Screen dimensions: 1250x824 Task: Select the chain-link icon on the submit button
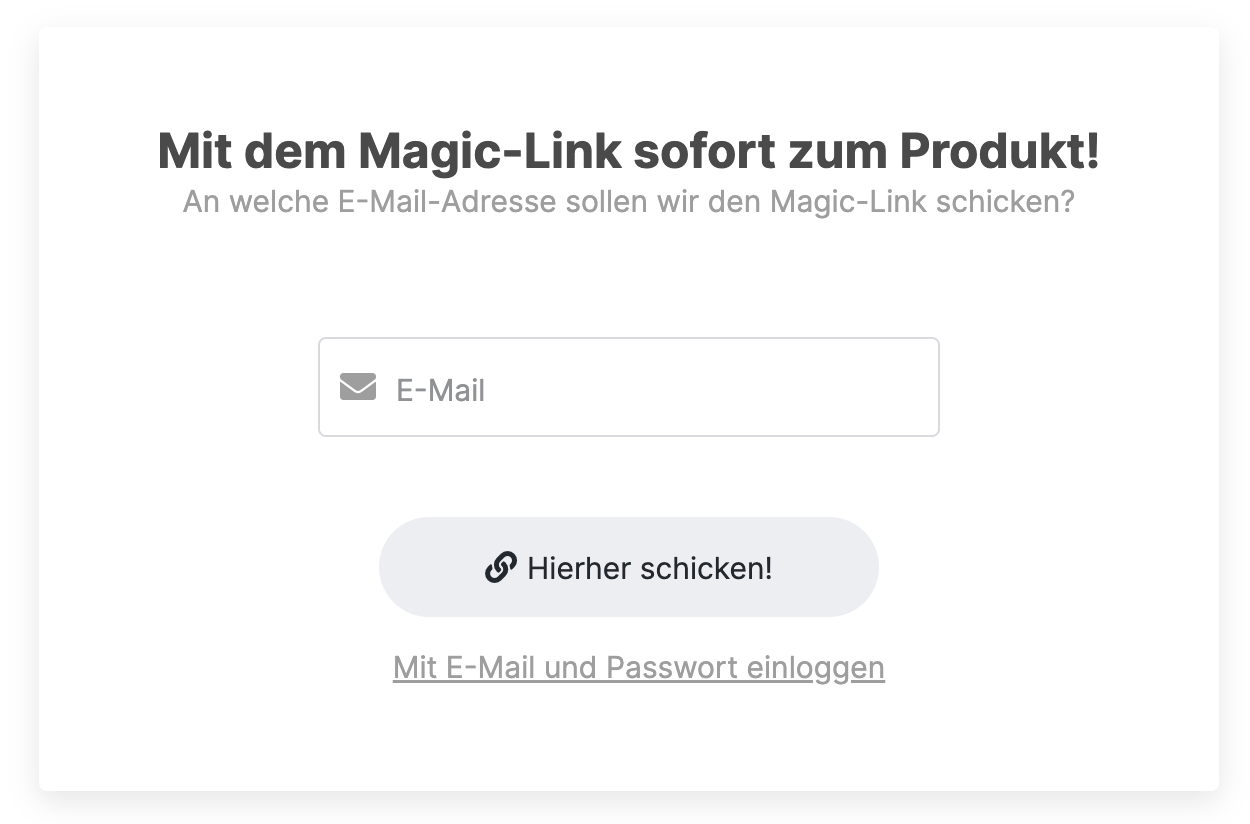pos(499,566)
